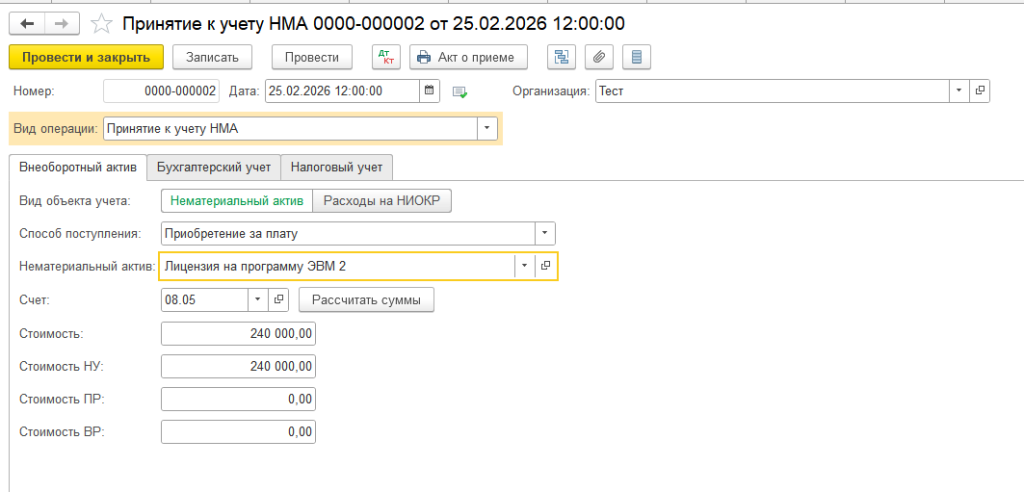Focus the Номер field
1024x492 pixels.
(161, 91)
